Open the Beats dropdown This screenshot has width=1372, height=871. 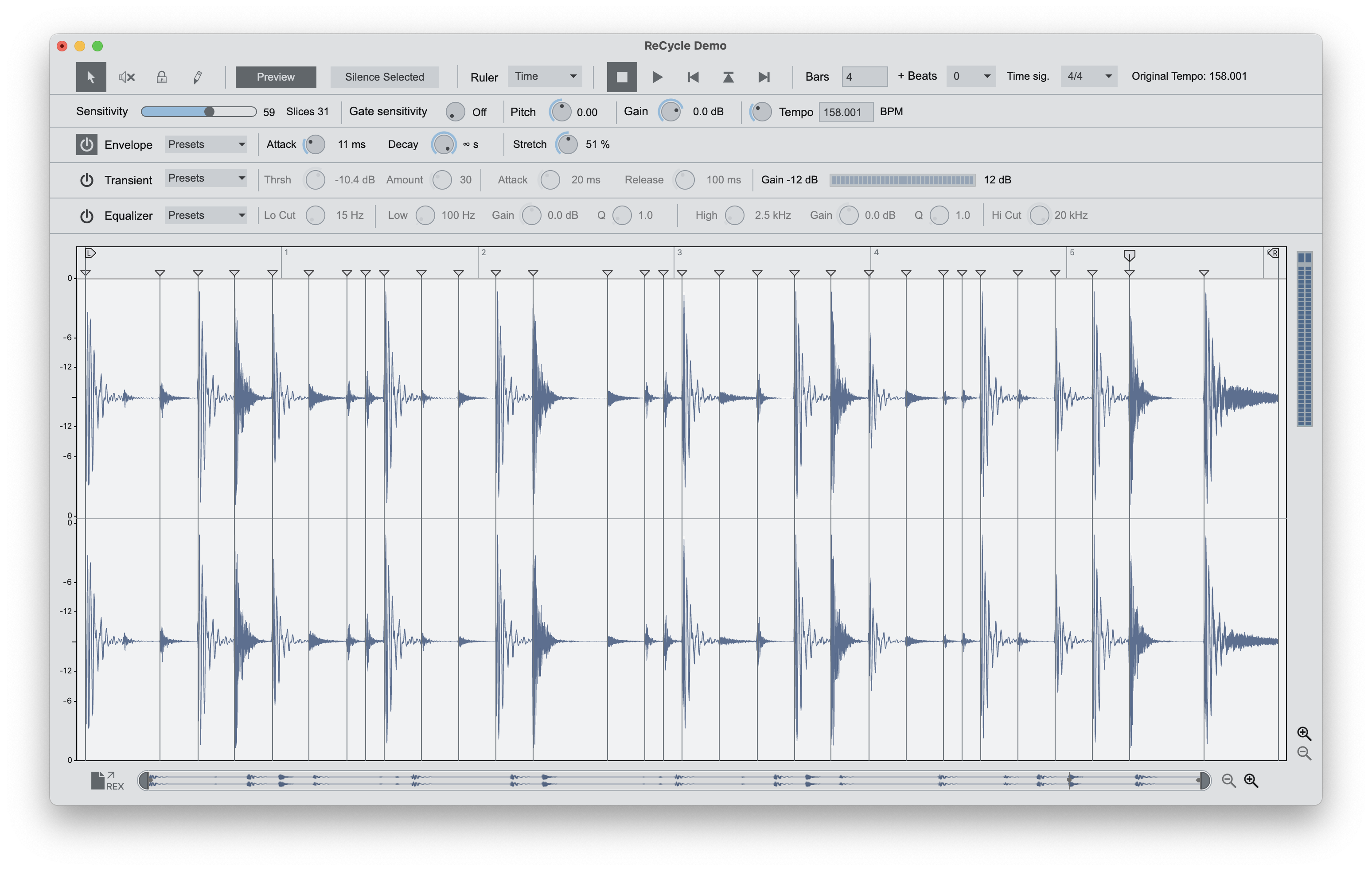[971, 76]
